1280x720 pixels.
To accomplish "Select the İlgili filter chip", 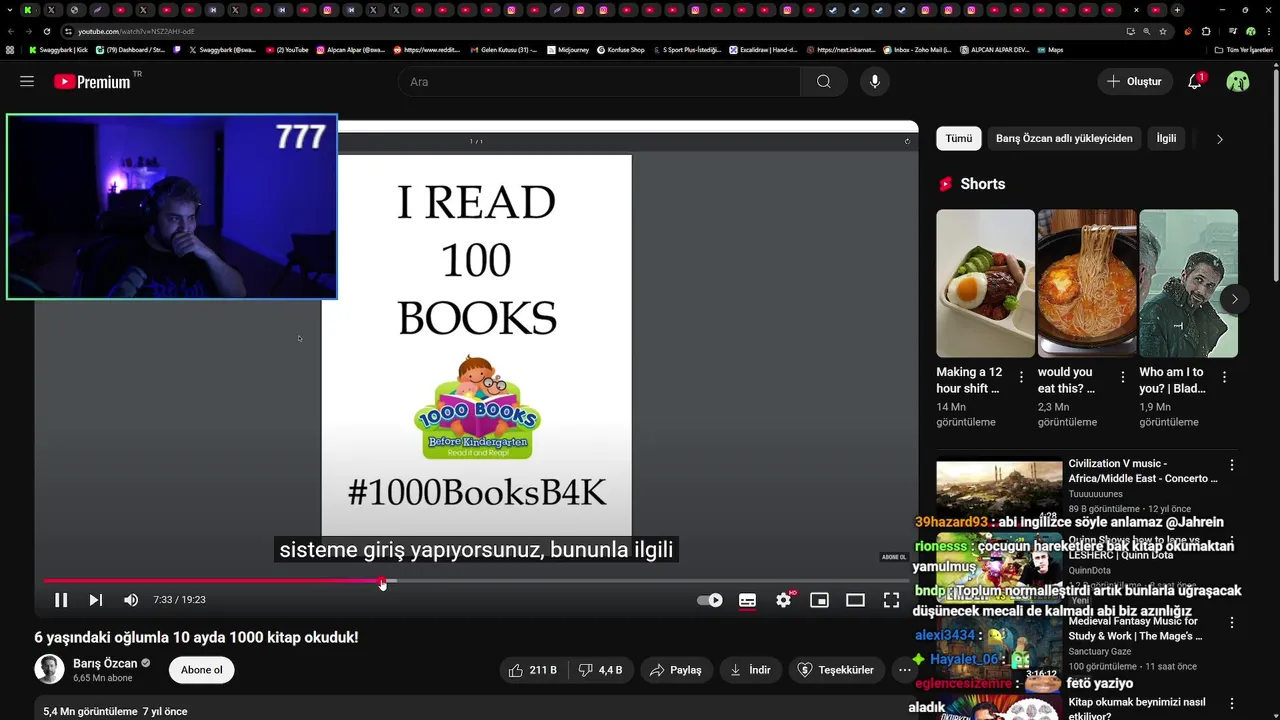I will (x=1166, y=138).
